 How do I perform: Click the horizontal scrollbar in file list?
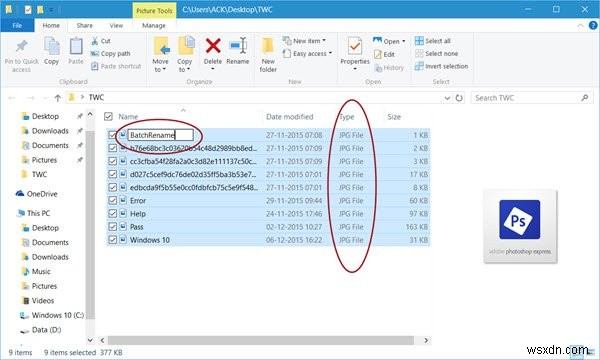click(261, 340)
